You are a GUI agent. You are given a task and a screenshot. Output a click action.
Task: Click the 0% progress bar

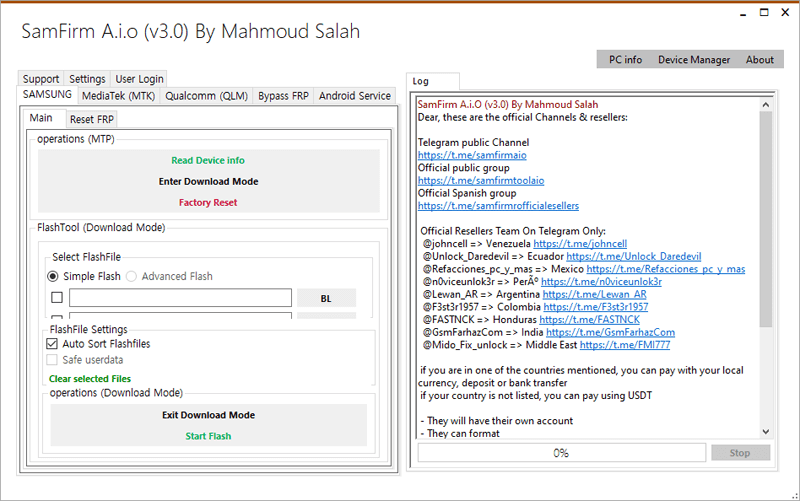[x=561, y=453]
